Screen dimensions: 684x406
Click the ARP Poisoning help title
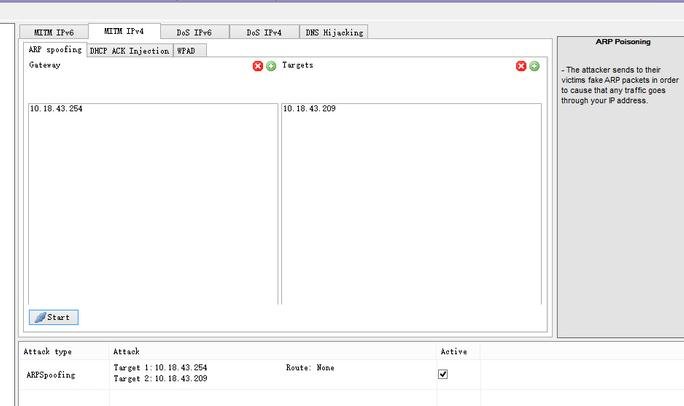coord(623,42)
